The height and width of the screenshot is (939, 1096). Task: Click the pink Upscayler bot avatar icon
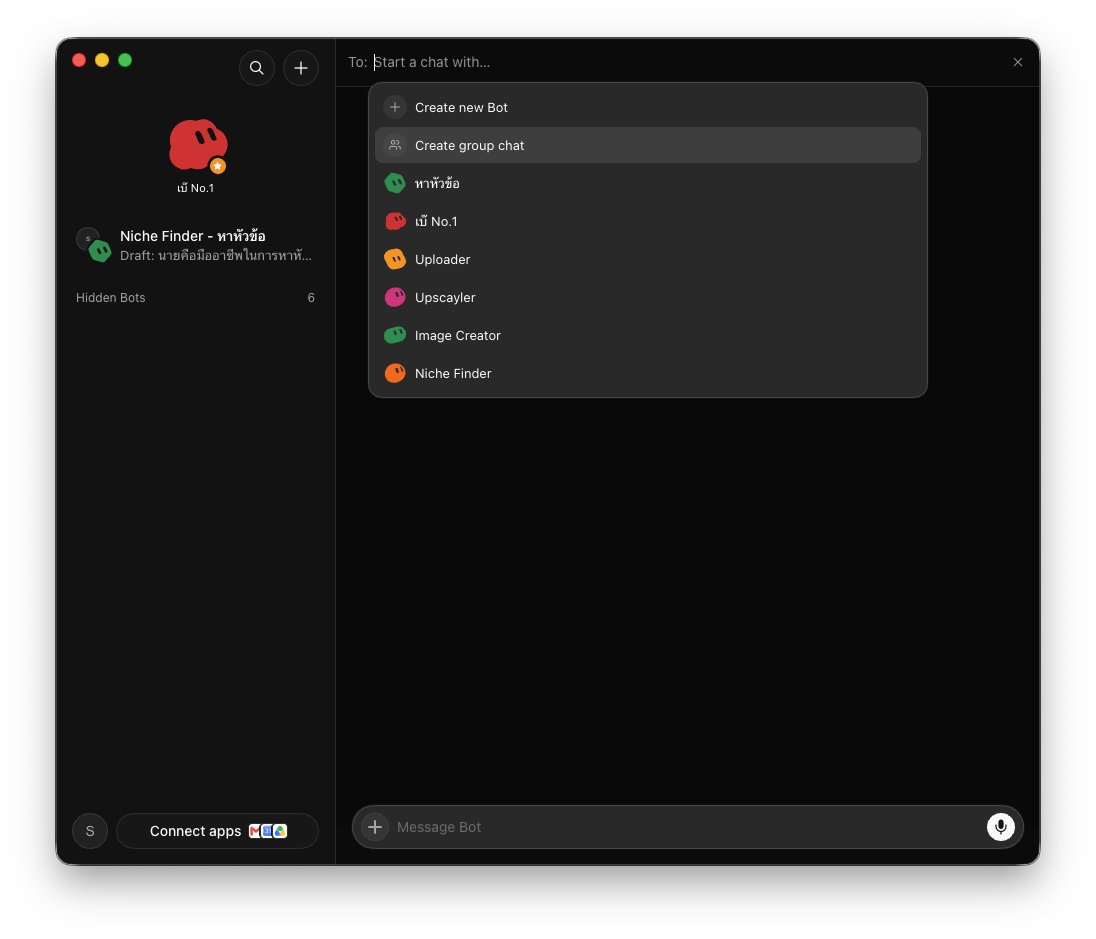coord(395,297)
